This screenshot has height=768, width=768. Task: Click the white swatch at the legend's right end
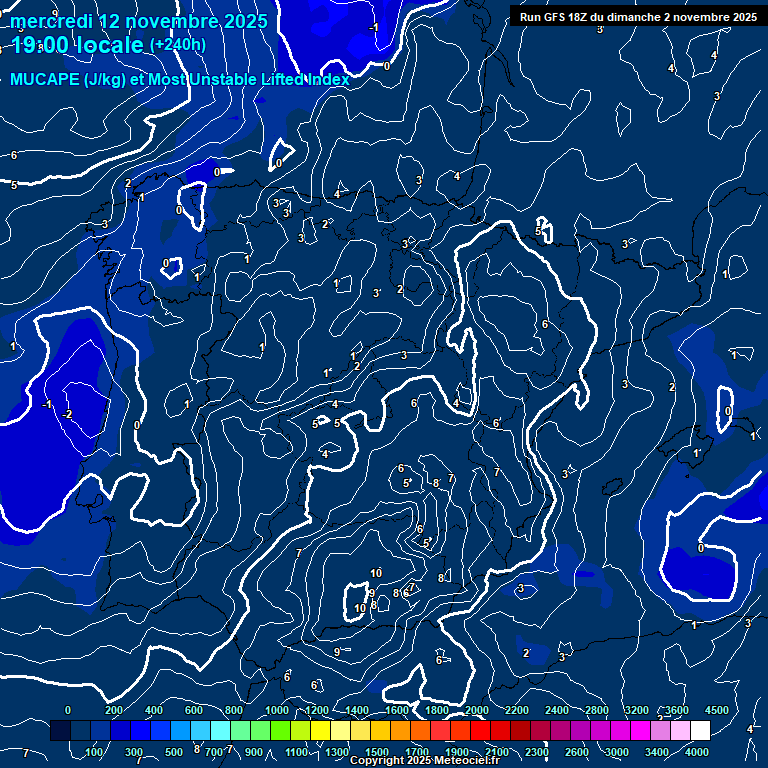[x=700, y=730]
